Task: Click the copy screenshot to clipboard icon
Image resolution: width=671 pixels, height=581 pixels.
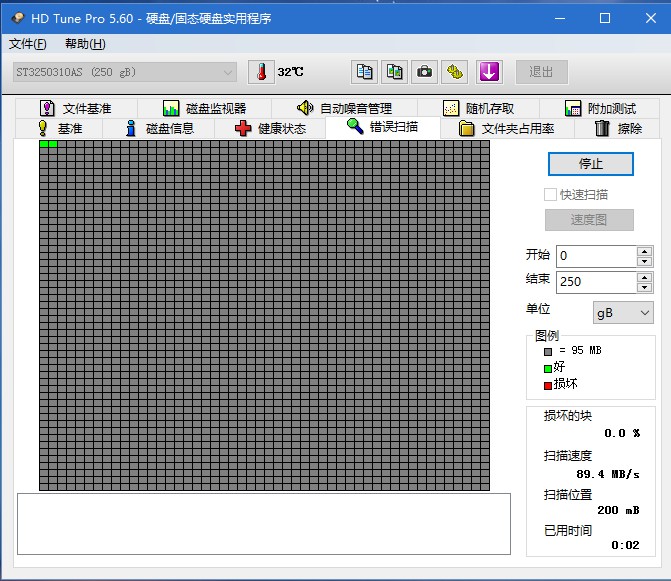Action: (395, 72)
